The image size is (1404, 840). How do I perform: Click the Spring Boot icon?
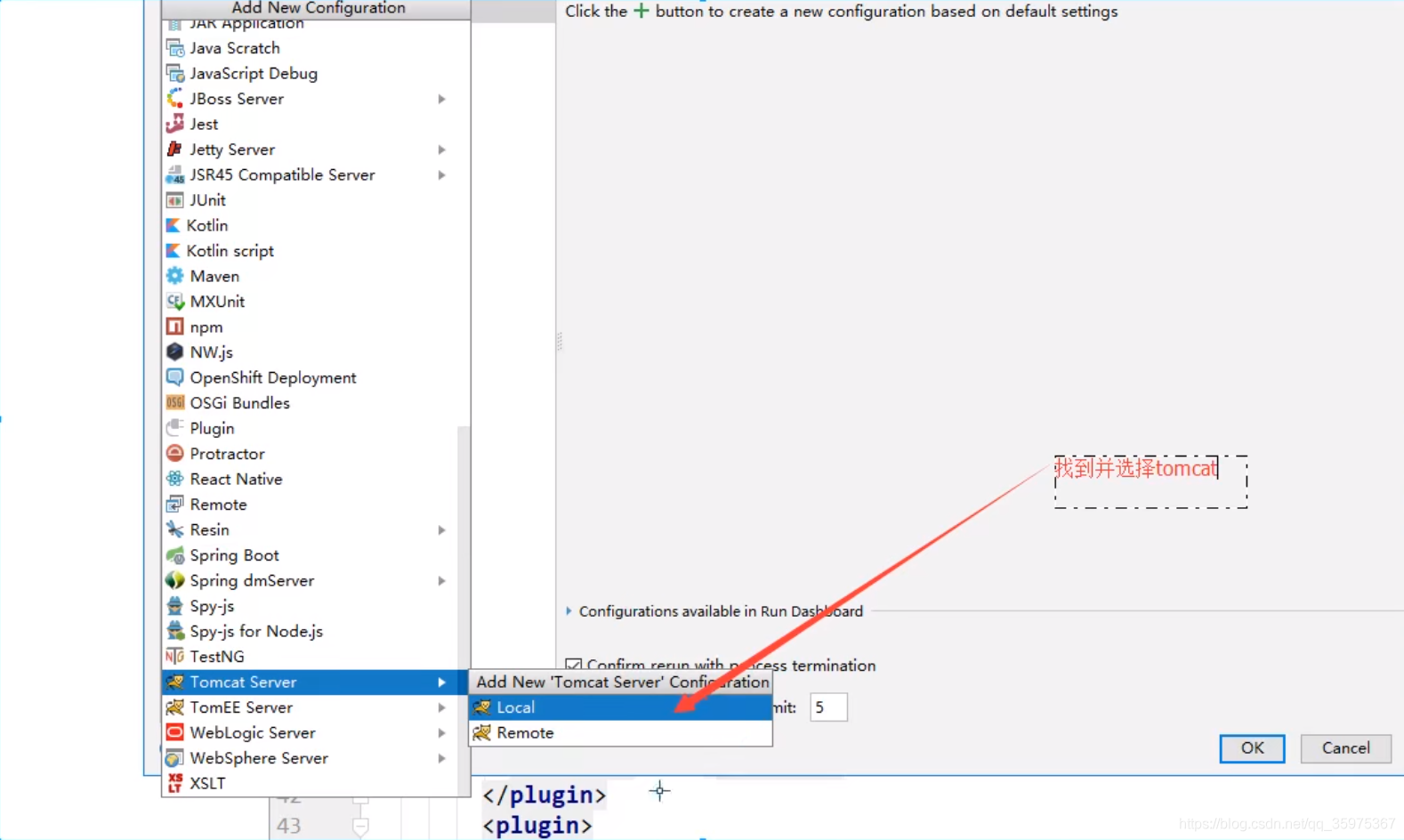tap(175, 555)
